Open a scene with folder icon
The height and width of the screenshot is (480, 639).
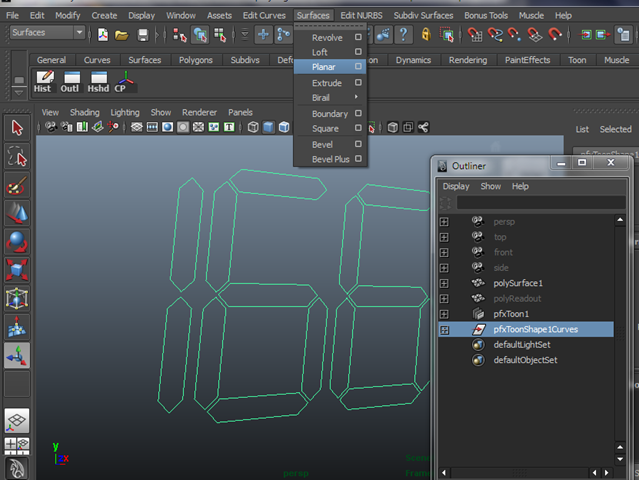tap(121, 35)
